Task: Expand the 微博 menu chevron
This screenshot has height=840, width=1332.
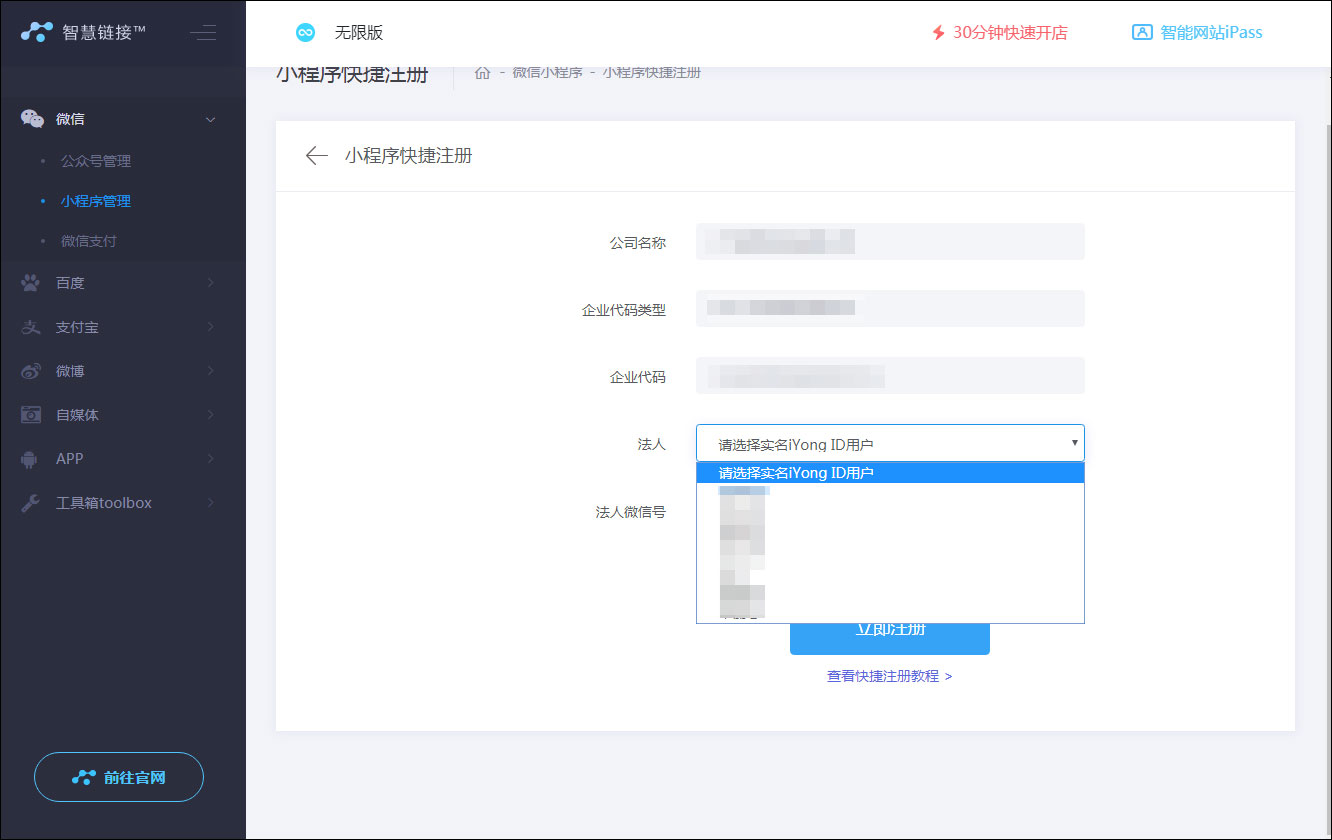Action: tap(210, 371)
